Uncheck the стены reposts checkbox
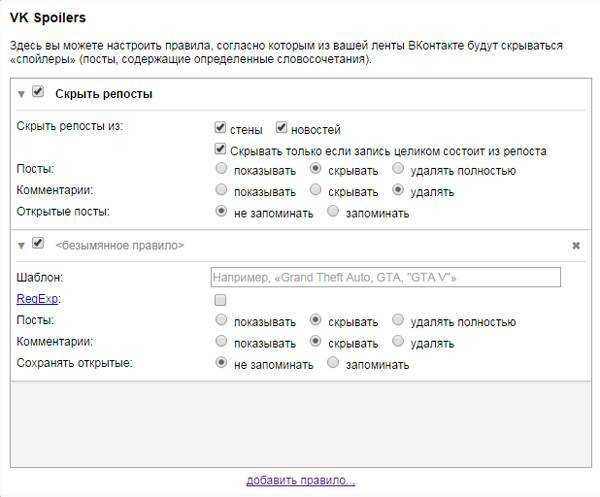 coord(220,127)
